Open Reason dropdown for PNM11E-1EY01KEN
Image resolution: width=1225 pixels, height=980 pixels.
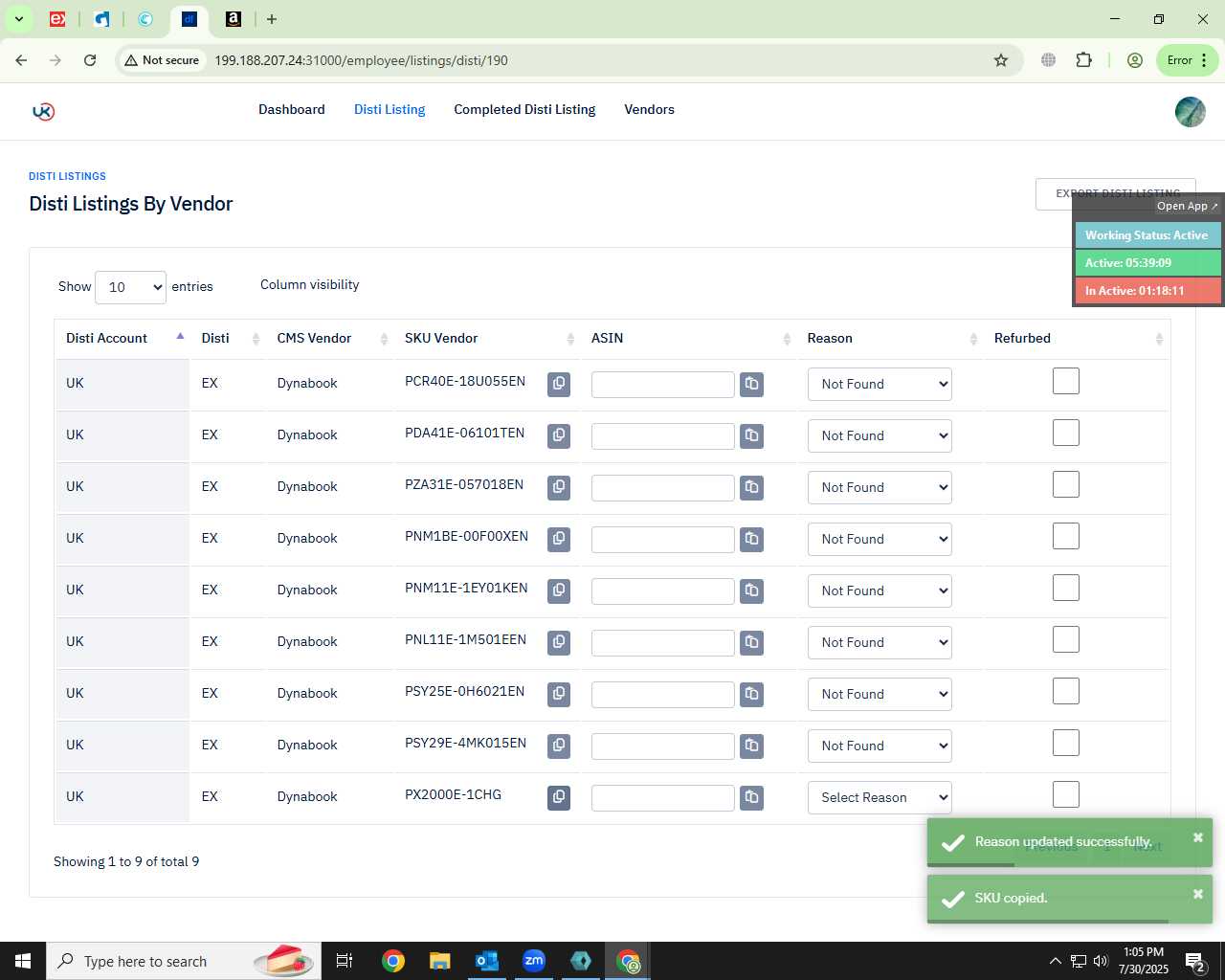click(x=880, y=590)
